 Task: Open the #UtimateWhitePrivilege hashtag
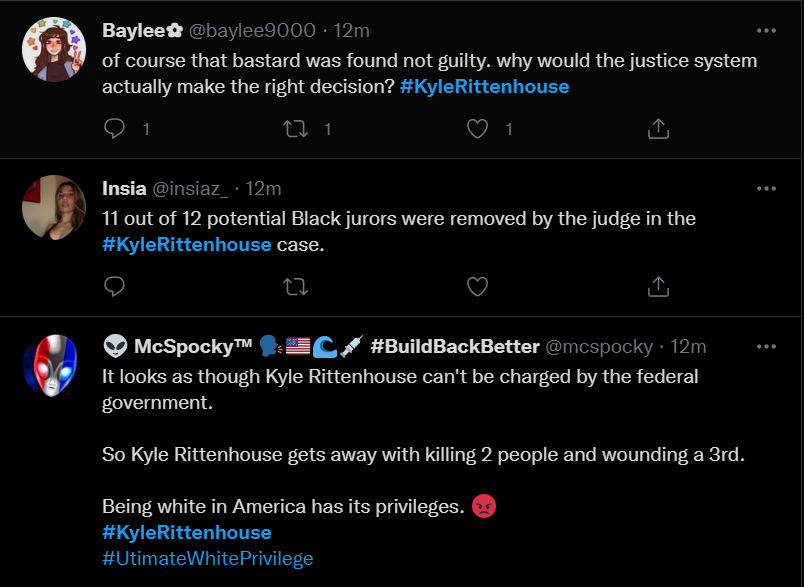[x=207, y=558]
